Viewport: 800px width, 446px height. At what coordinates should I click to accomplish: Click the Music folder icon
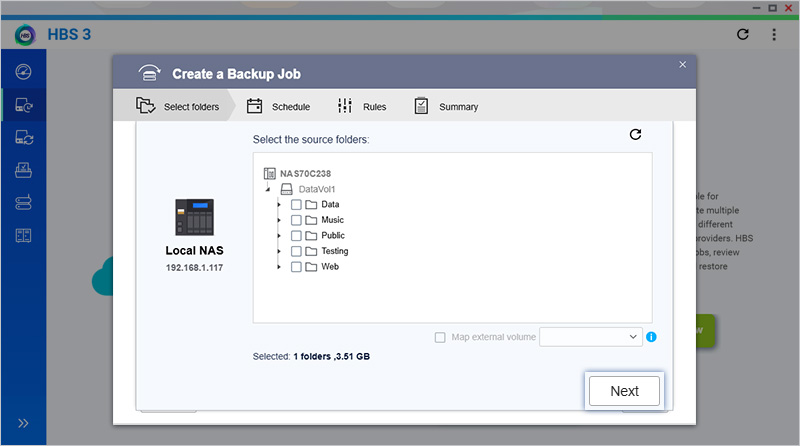311,220
